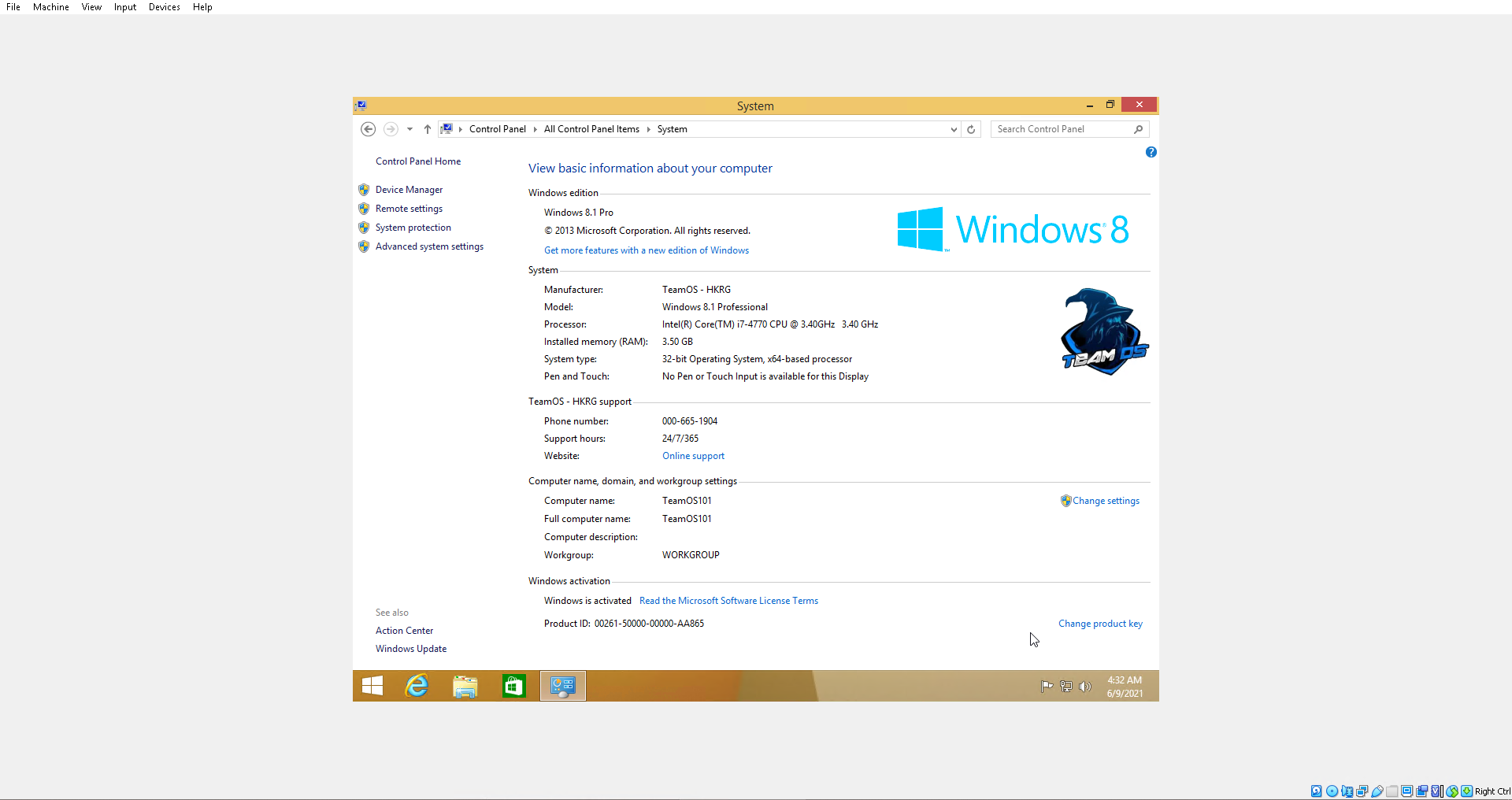
Task: Open VirtualBox hard disk activity indicator
Action: (1317, 791)
